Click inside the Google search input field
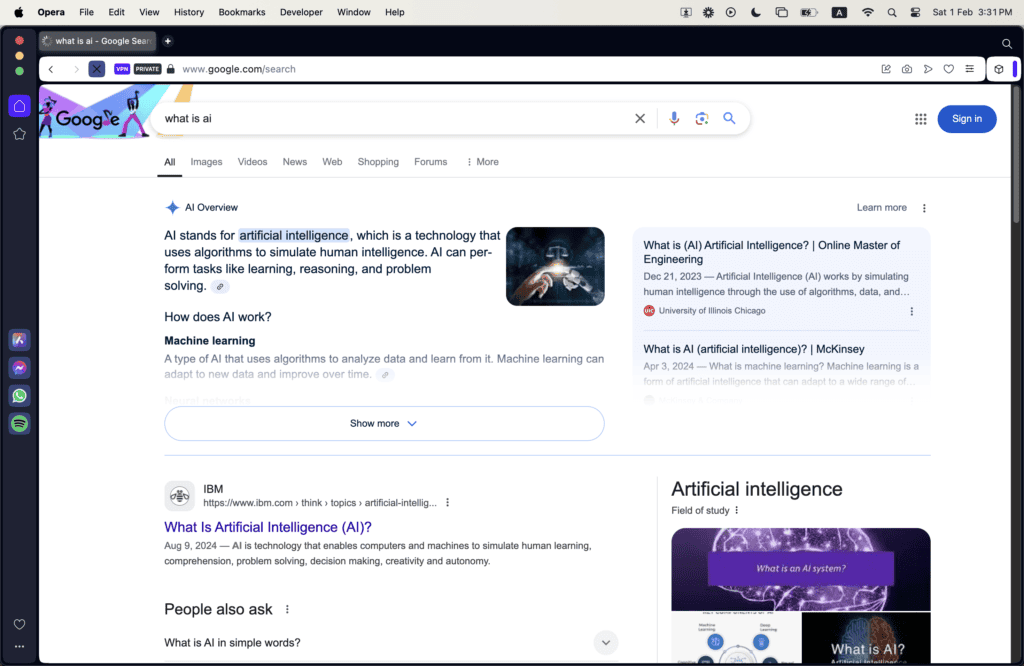This screenshot has width=1024, height=666. click(390, 118)
